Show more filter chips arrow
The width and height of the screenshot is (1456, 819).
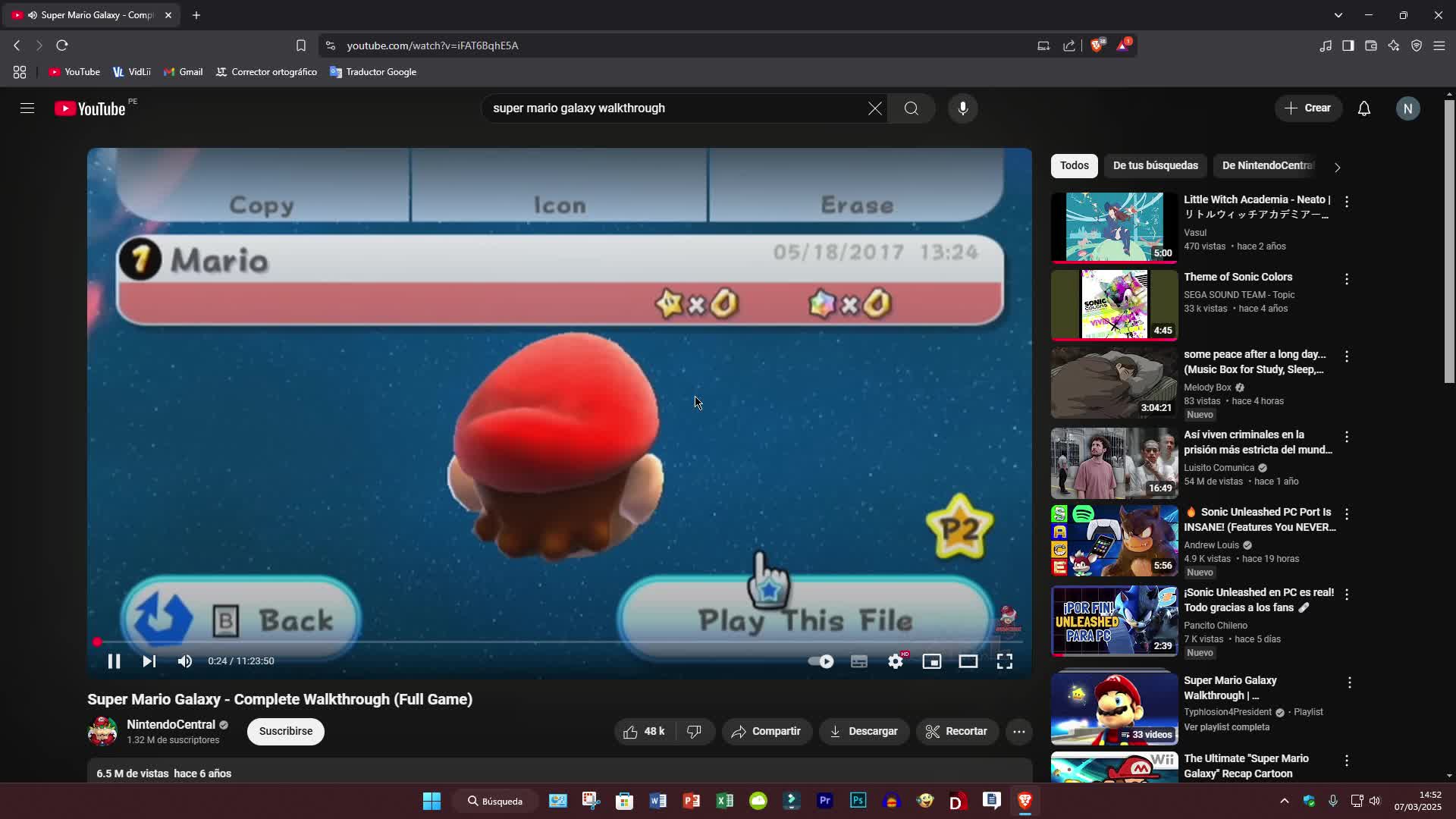pos(1338,167)
